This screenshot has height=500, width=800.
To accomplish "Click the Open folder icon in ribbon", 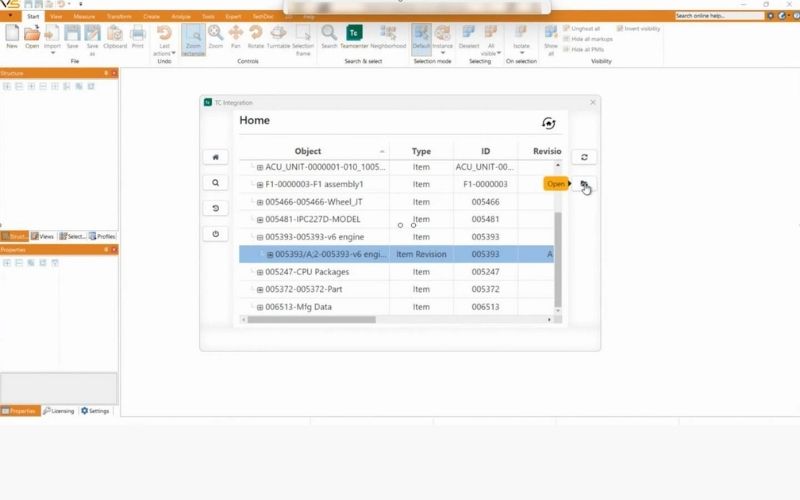I will [32, 34].
